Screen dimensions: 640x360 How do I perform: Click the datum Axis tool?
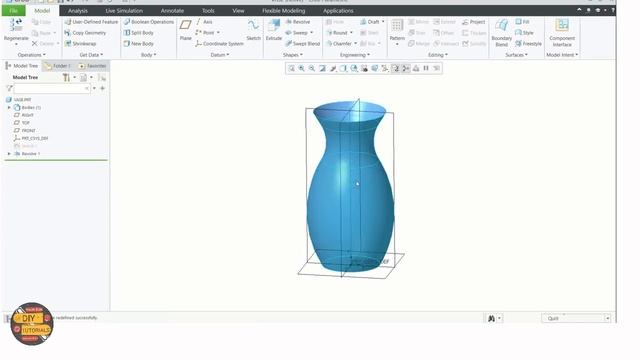tap(204, 22)
